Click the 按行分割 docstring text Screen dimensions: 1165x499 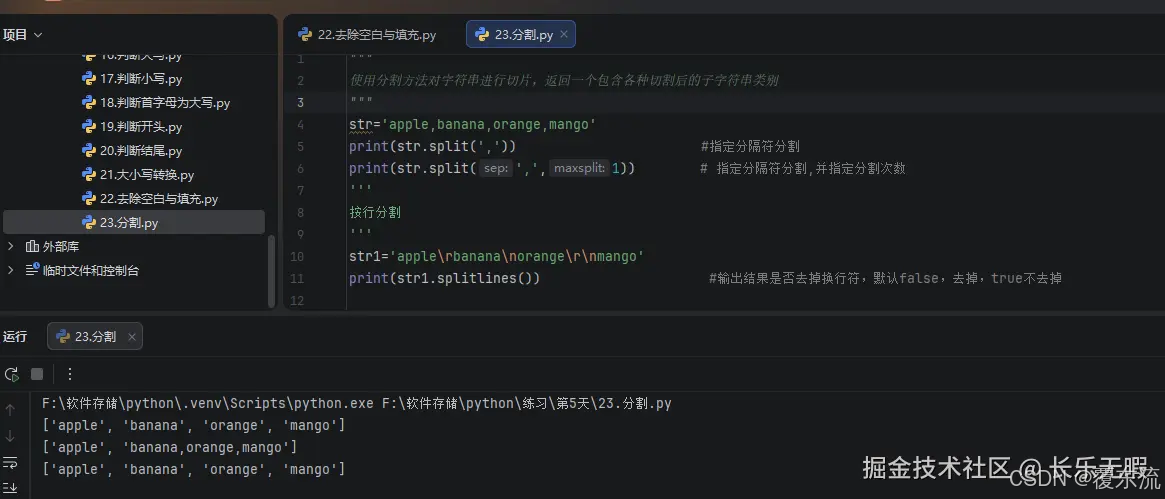point(374,212)
